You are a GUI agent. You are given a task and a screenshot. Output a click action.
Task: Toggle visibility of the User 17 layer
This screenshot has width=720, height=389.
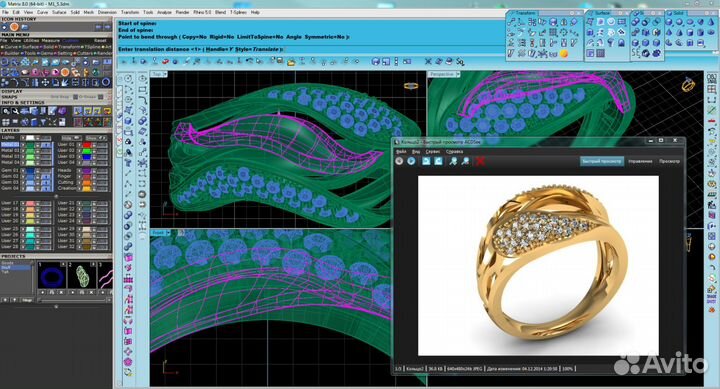point(23,203)
